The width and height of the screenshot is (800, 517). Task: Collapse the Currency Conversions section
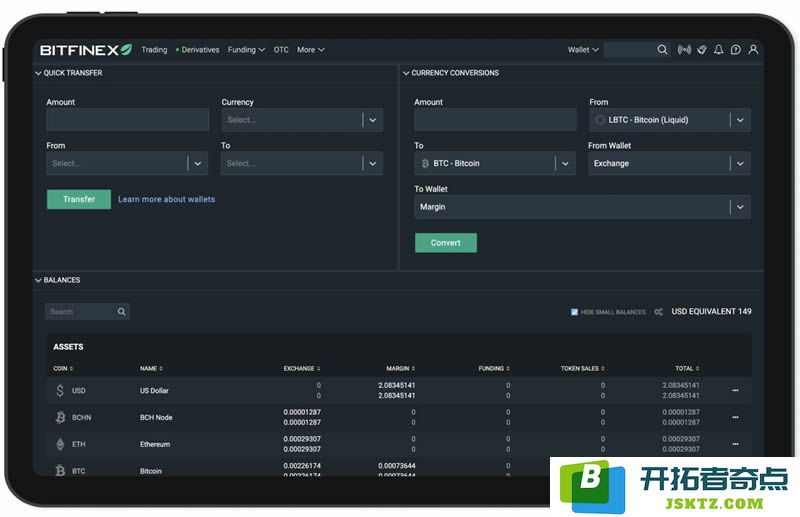click(406, 73)
